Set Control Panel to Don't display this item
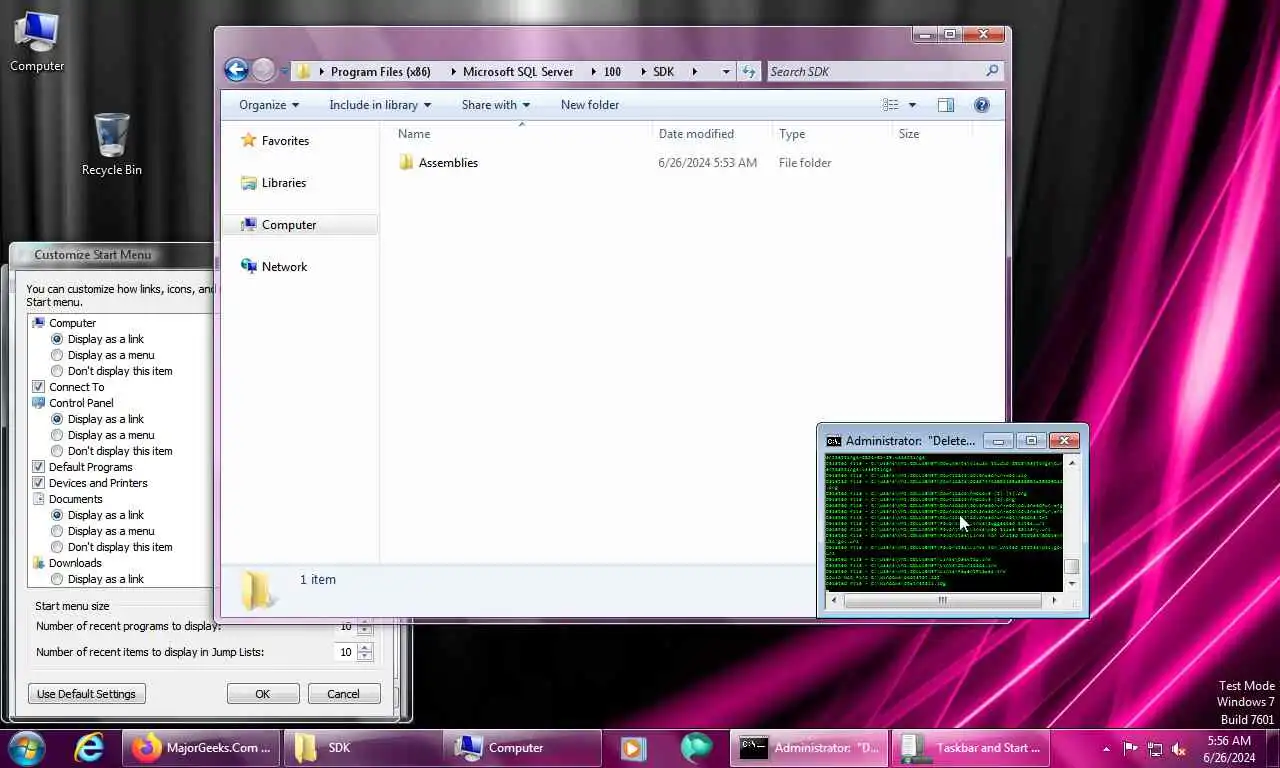 (57, 451)
